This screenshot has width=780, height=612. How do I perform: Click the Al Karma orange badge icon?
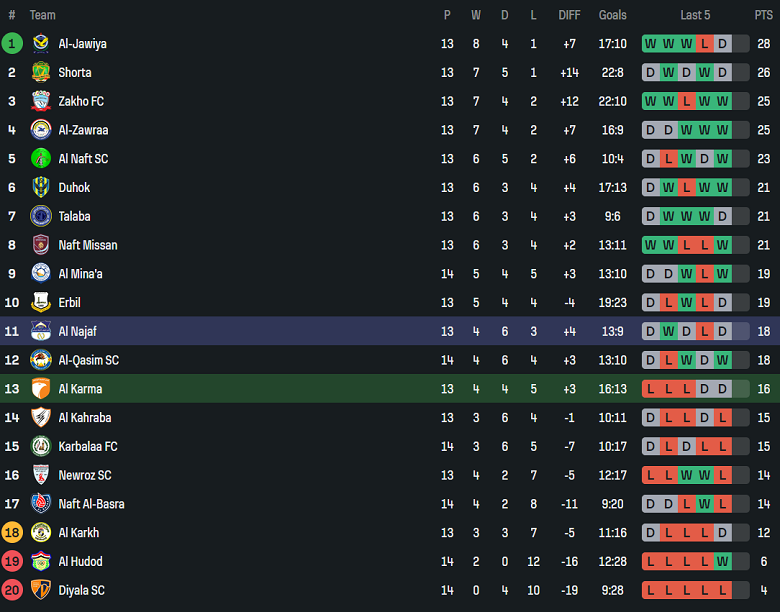point(41,389)
